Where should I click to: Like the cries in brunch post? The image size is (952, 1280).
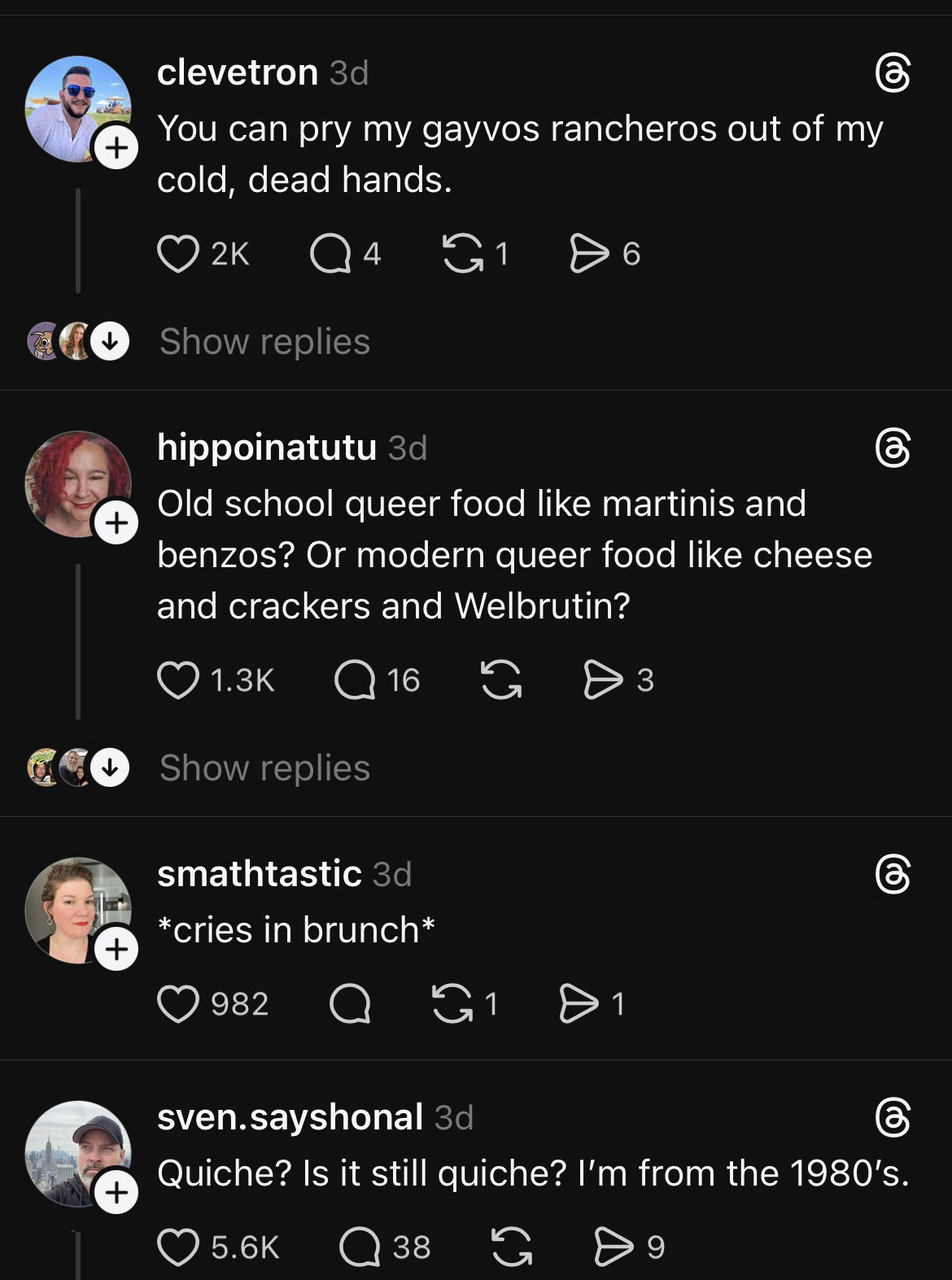[178, 1004]
